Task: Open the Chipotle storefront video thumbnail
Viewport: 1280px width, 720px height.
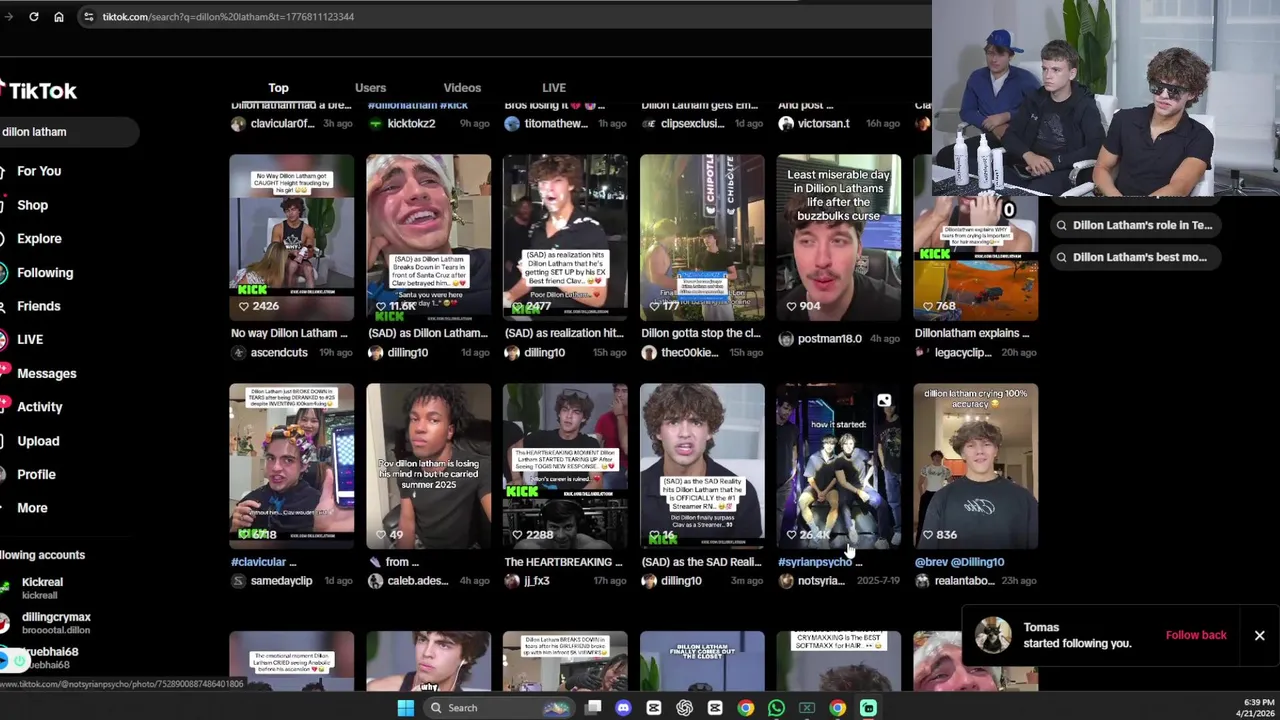Action: [702, 238]
